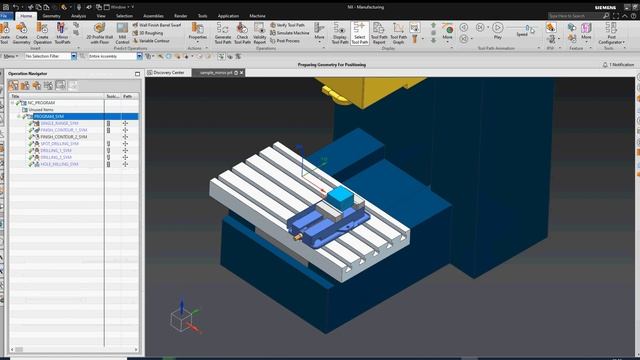Select SPOT_DRILLING_SYM operation
Viewport: 640px width, 360px height.
point(60,144)
